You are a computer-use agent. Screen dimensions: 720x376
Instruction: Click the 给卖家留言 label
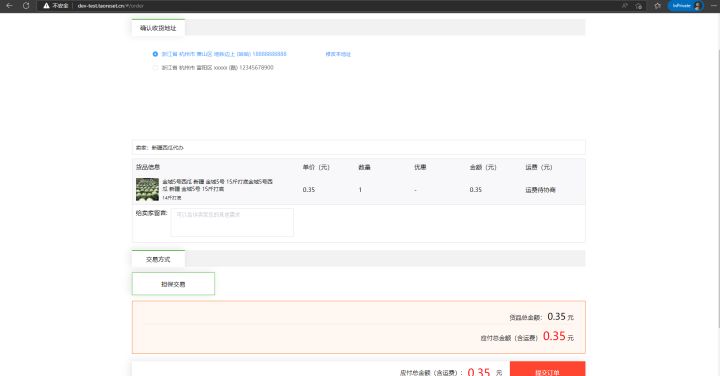(x=151, y=213)
